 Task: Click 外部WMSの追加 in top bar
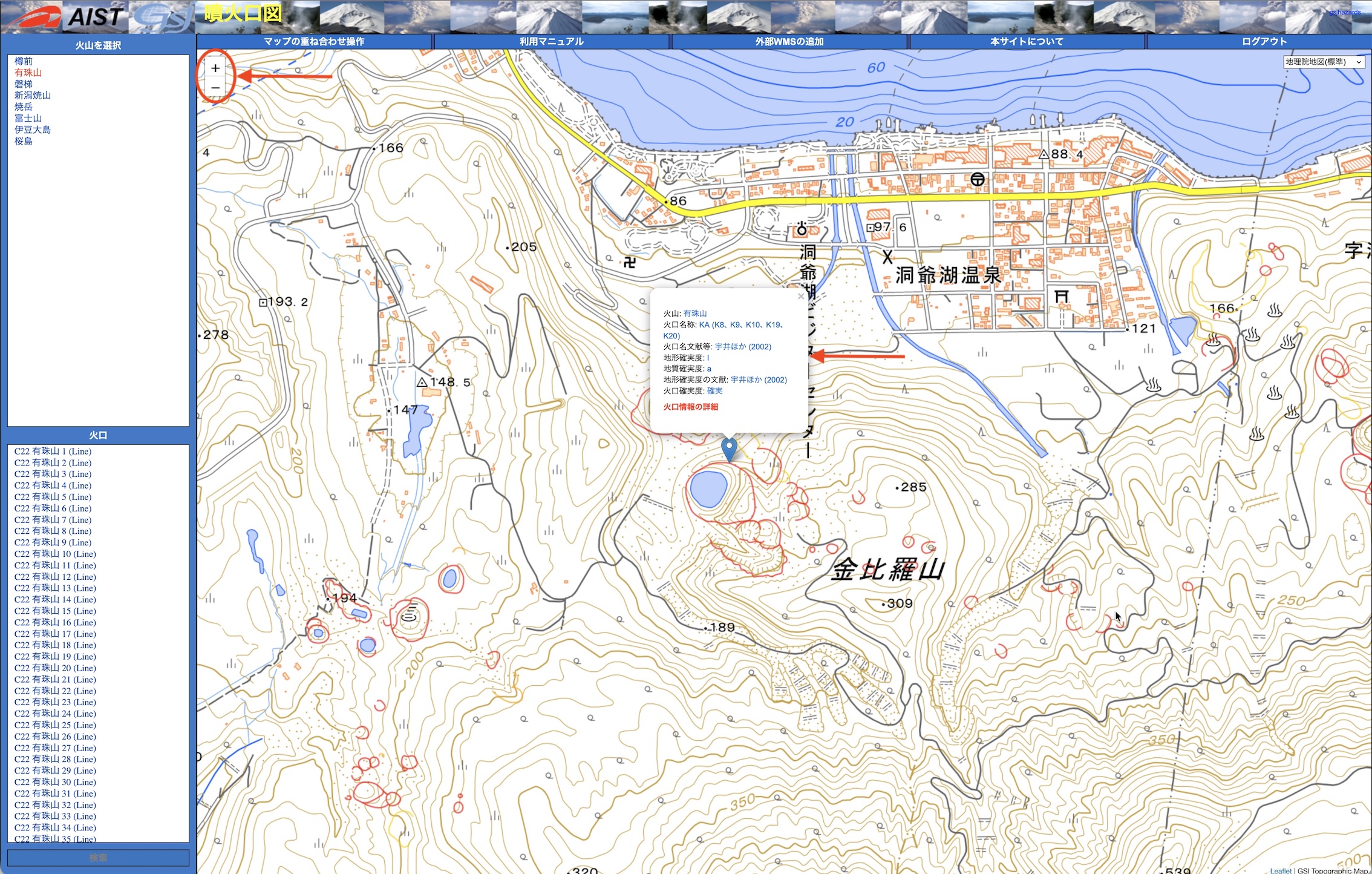pos(789,42)
